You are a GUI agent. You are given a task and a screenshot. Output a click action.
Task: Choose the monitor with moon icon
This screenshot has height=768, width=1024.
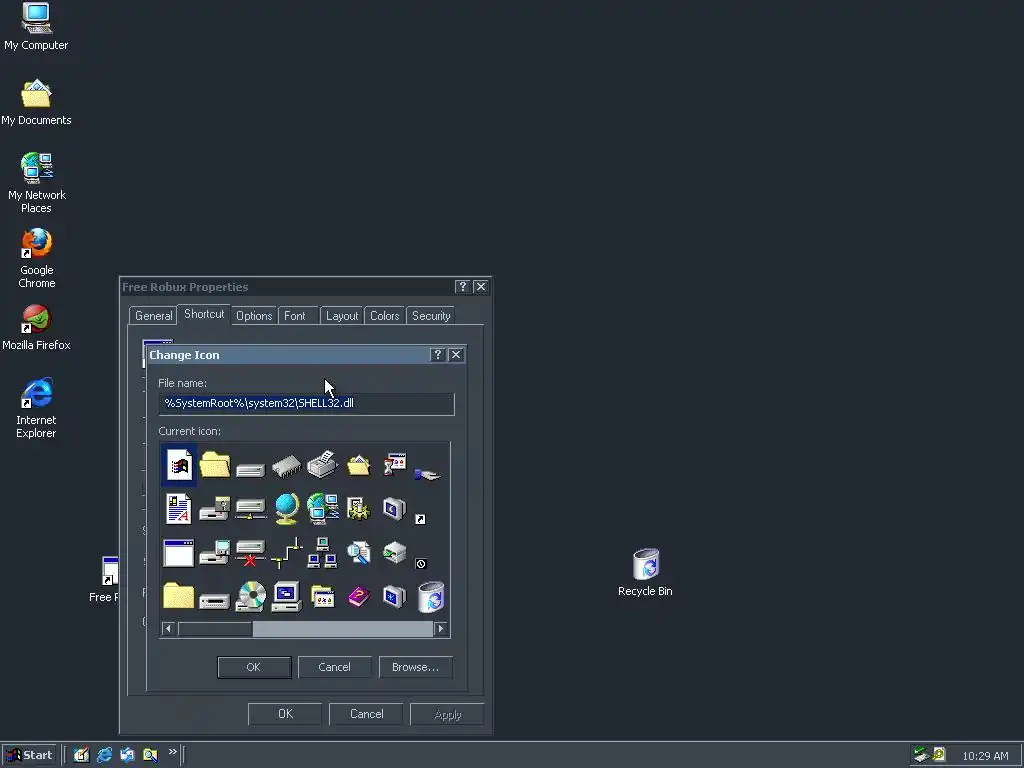click(x=394, y=509)
